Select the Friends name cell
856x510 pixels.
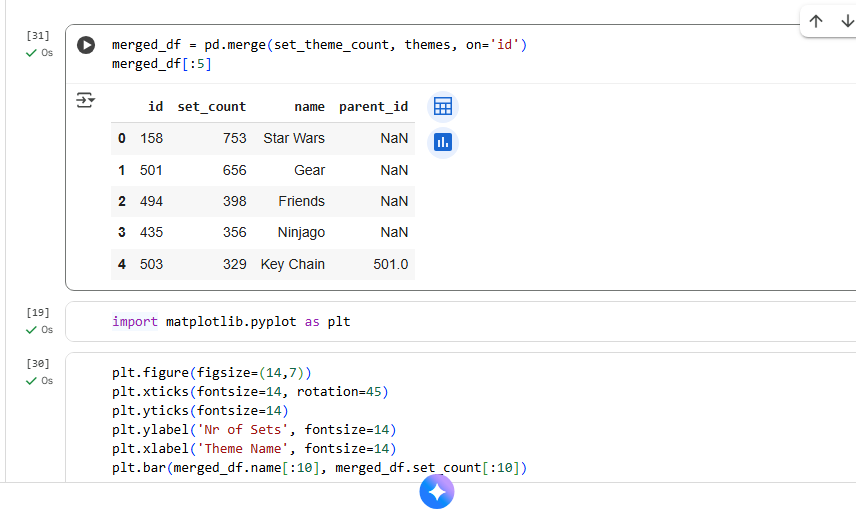[301, 201]
